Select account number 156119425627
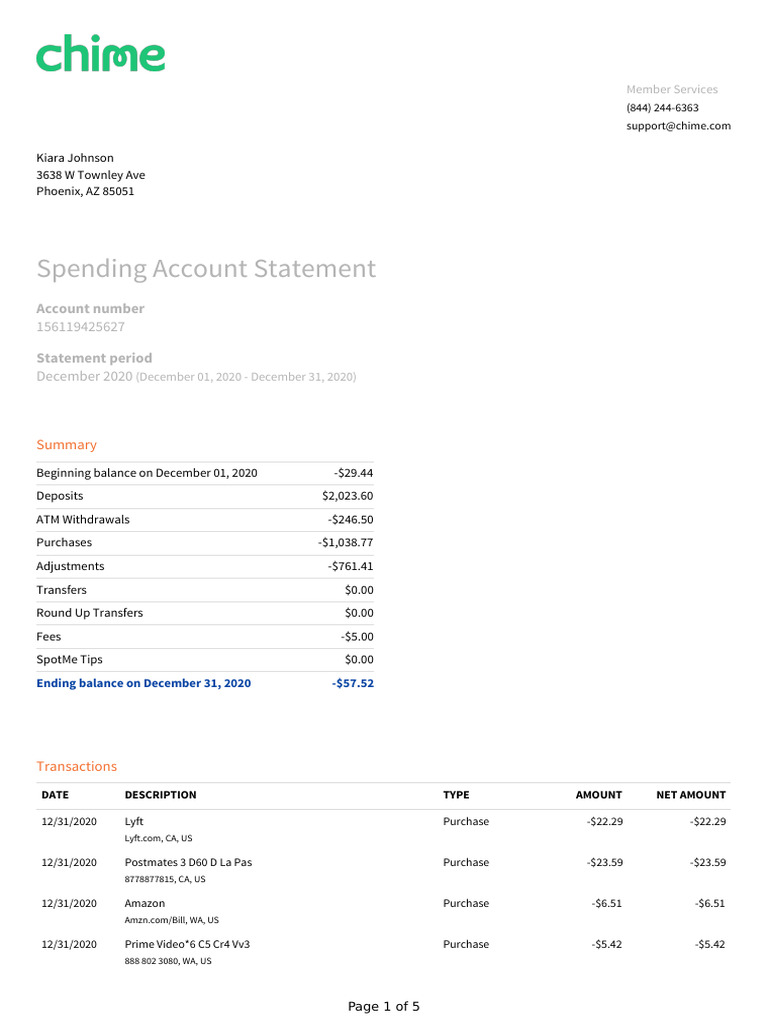Viewport: 768px width, 1024px height. (80, 327)
